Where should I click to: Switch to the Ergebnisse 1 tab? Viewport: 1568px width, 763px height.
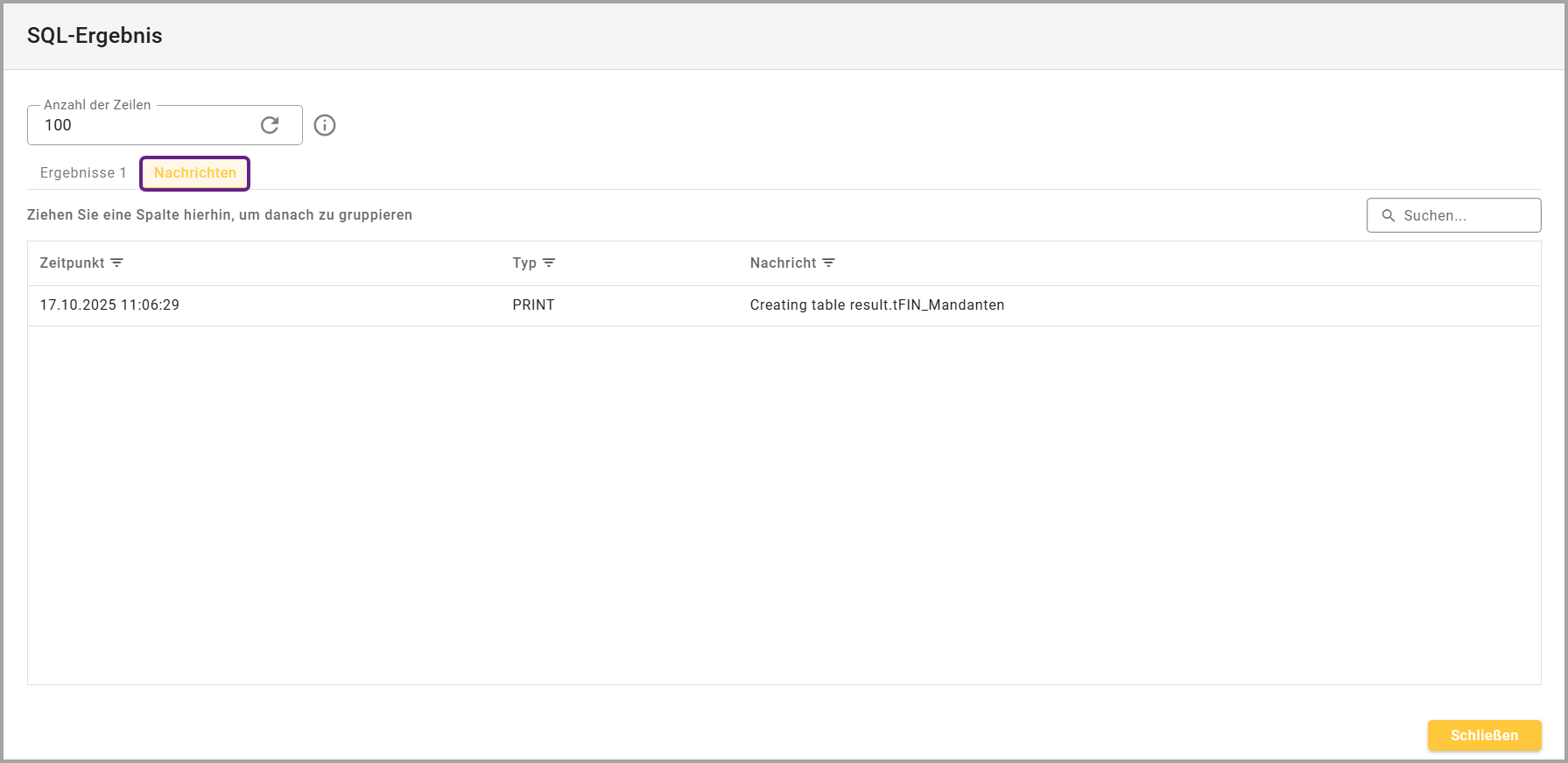83,173
